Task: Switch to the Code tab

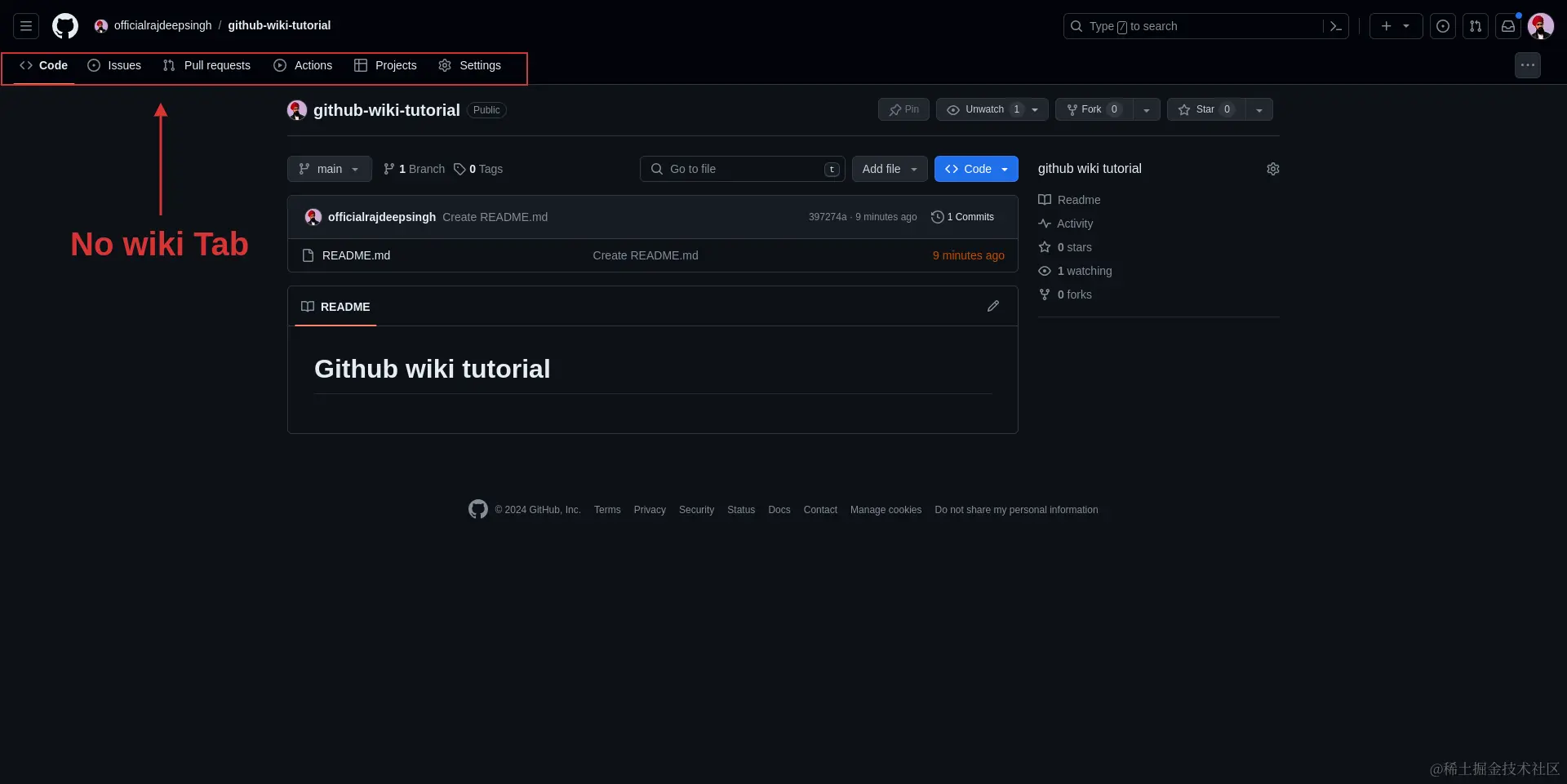Action: pos(44,65)
